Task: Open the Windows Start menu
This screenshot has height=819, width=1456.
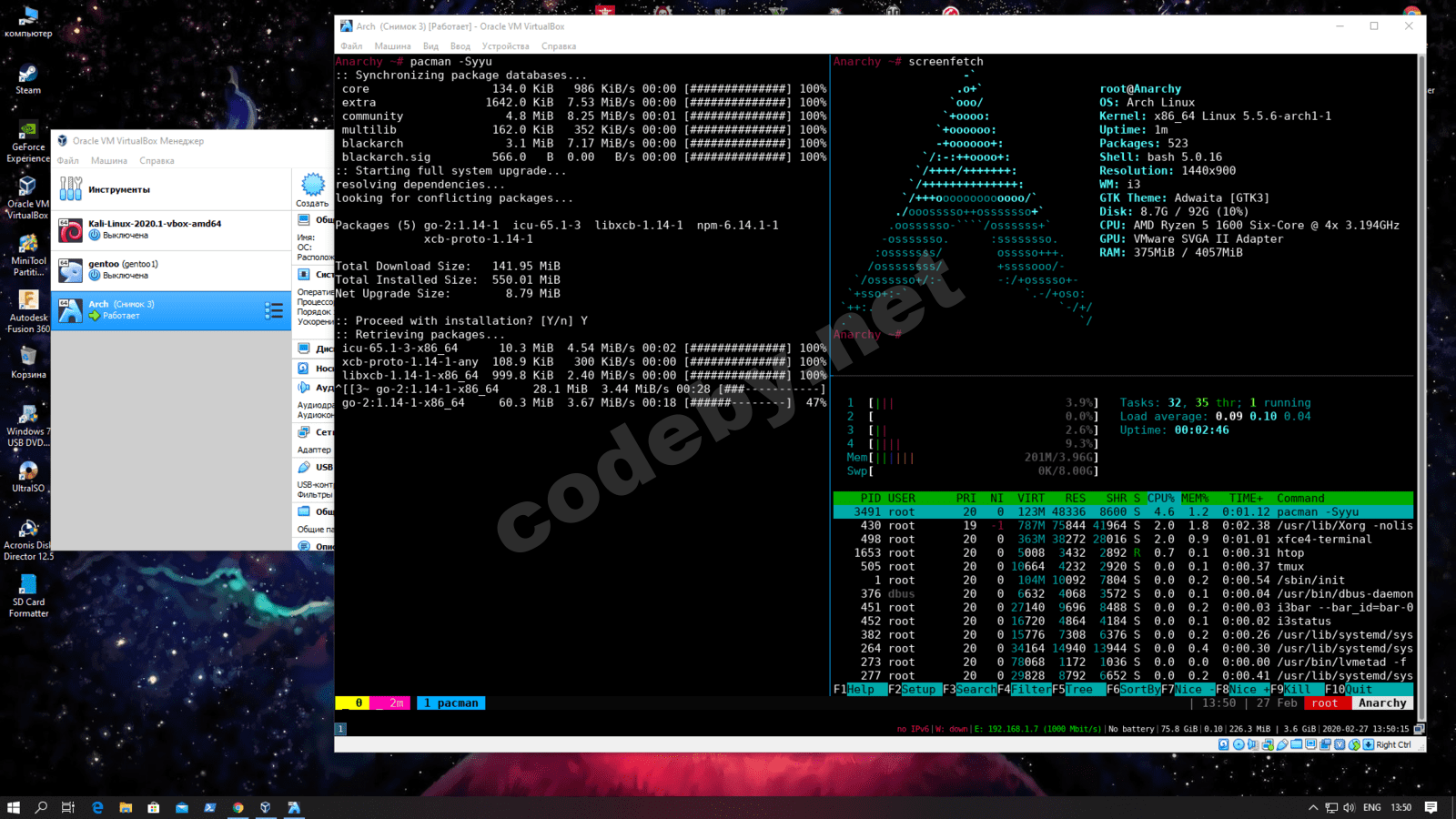Action: tap(14, 807)
